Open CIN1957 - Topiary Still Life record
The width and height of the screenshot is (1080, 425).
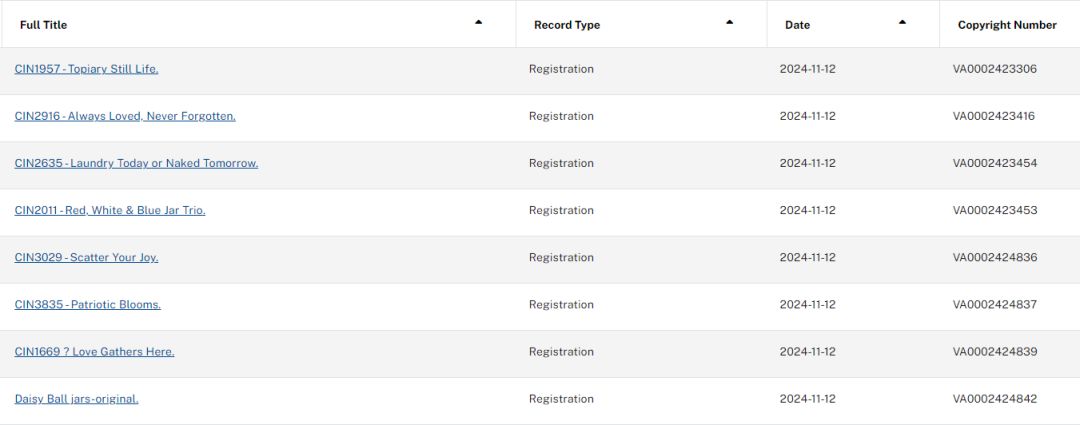pyautogui.click(x=86, y=69)
